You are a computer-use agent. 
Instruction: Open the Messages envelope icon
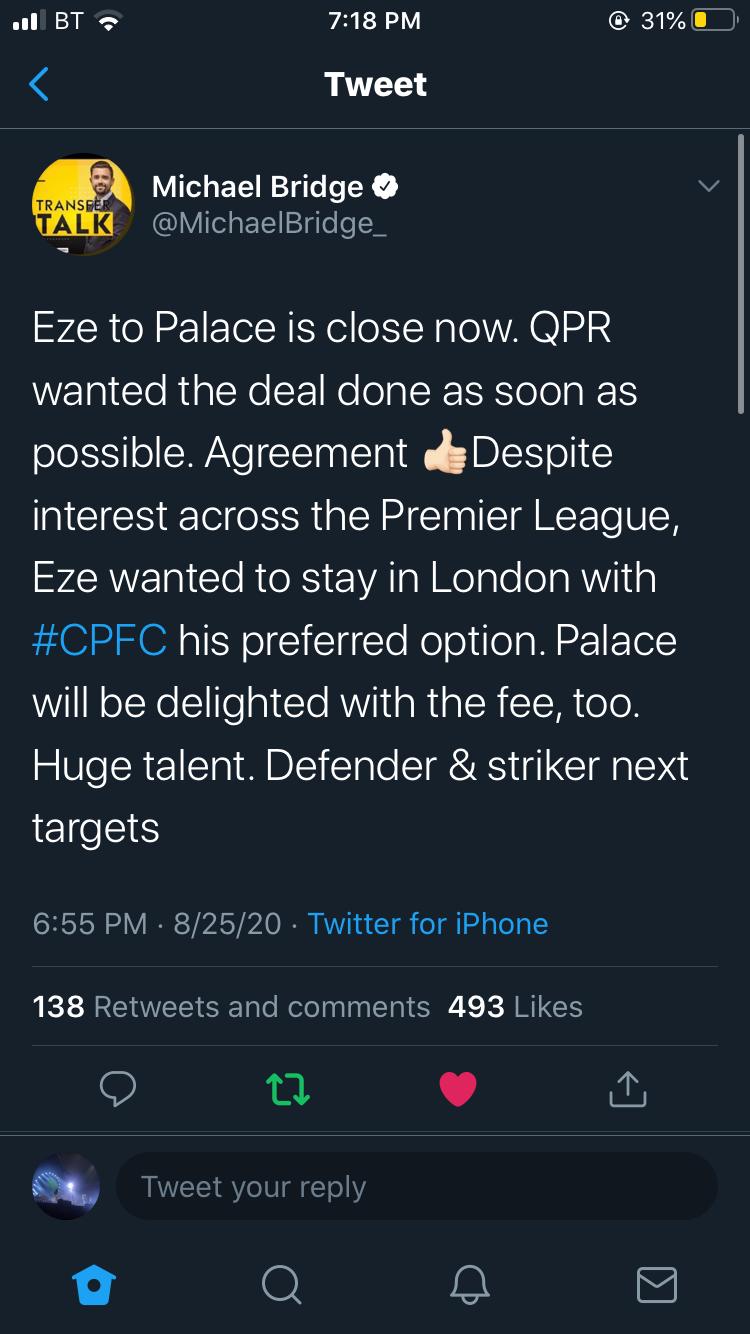(657, 1284)
